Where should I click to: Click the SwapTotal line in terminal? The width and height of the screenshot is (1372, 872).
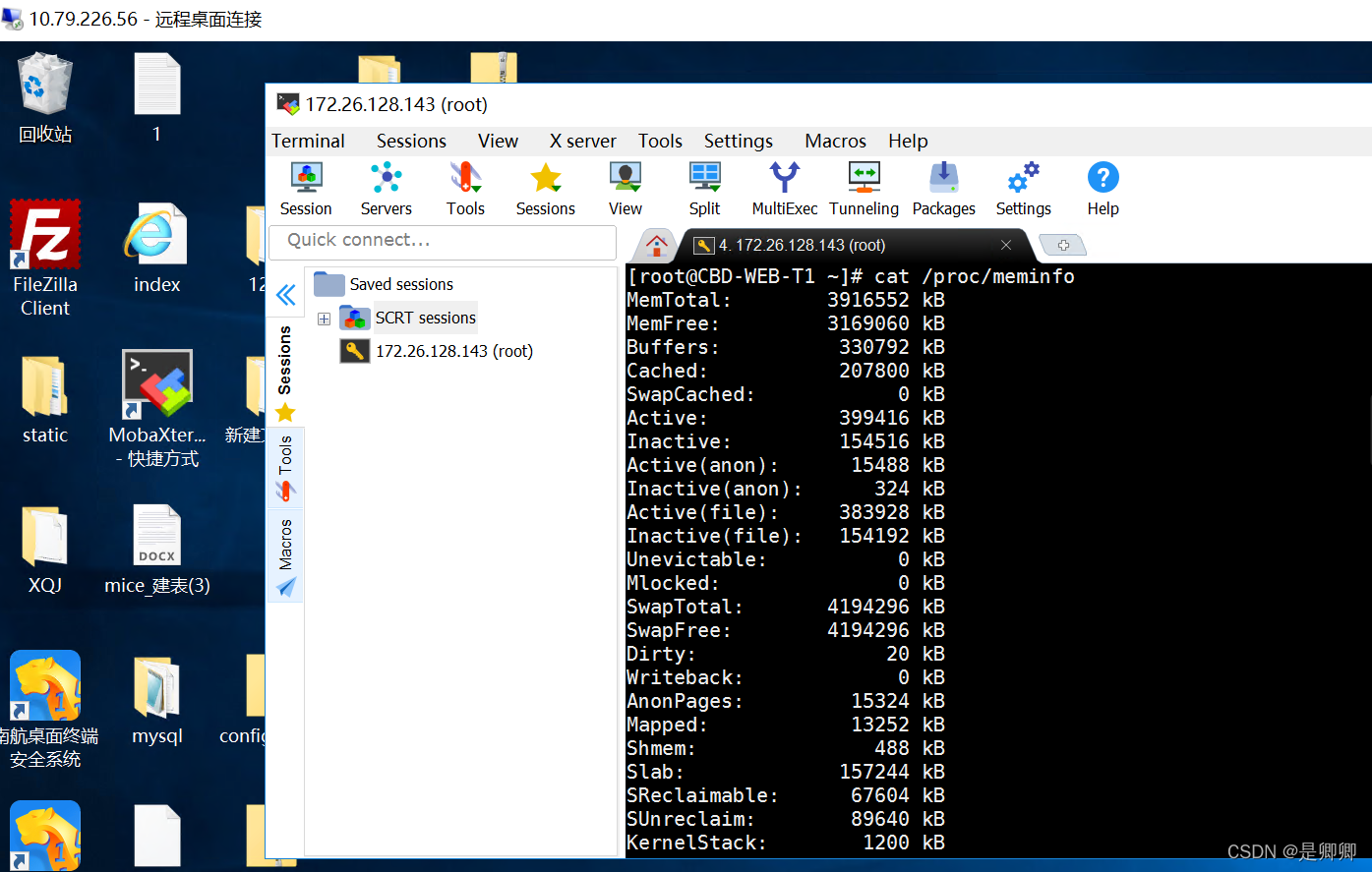pyautogui.click(x=786, y=607)
